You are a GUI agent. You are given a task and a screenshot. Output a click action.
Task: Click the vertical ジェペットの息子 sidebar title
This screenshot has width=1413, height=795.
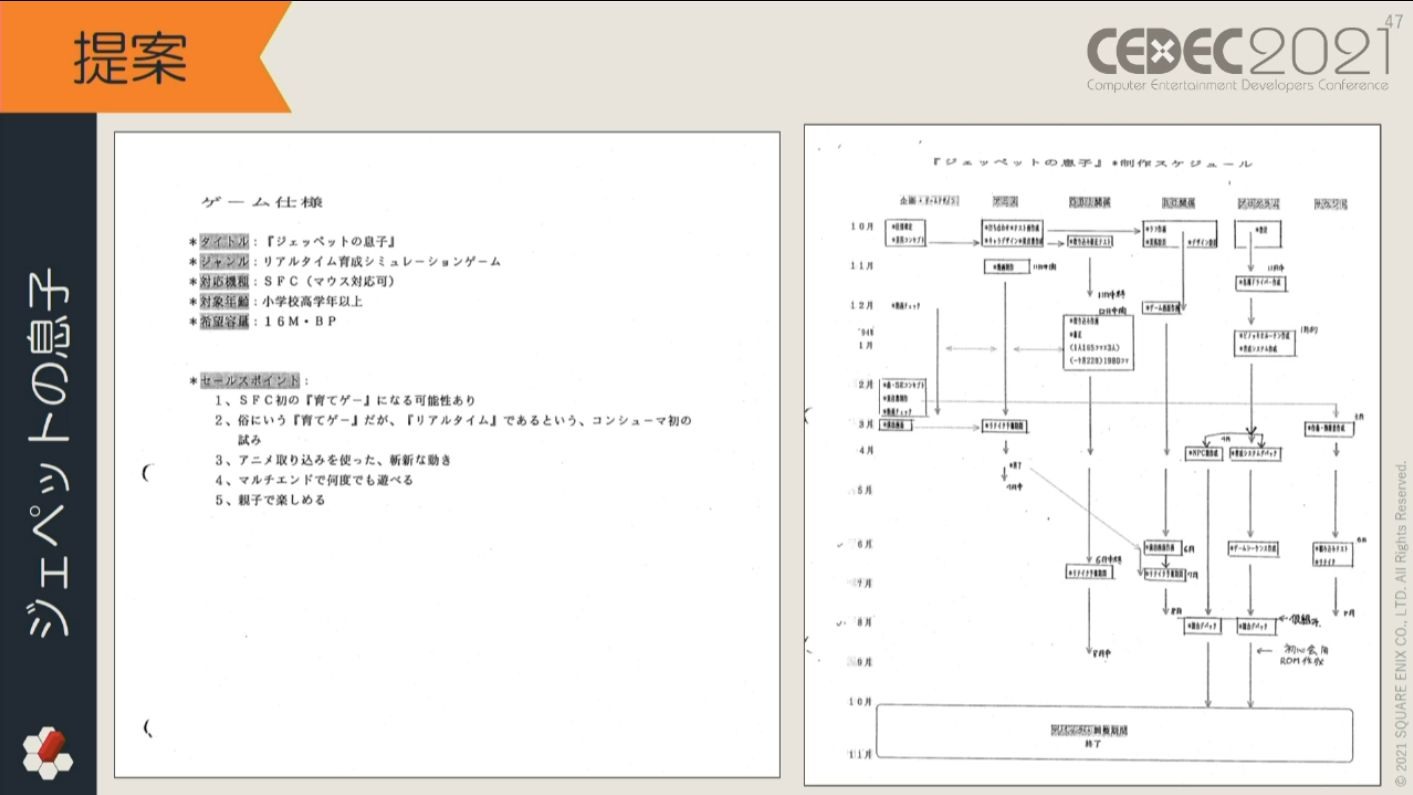[x=48, y=450]
